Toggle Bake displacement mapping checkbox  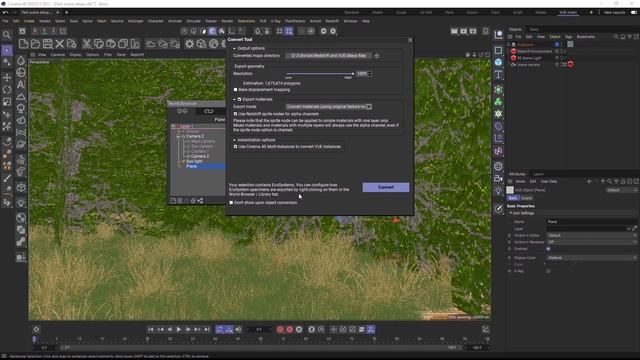pyautogui.click(x=236, y=90)
